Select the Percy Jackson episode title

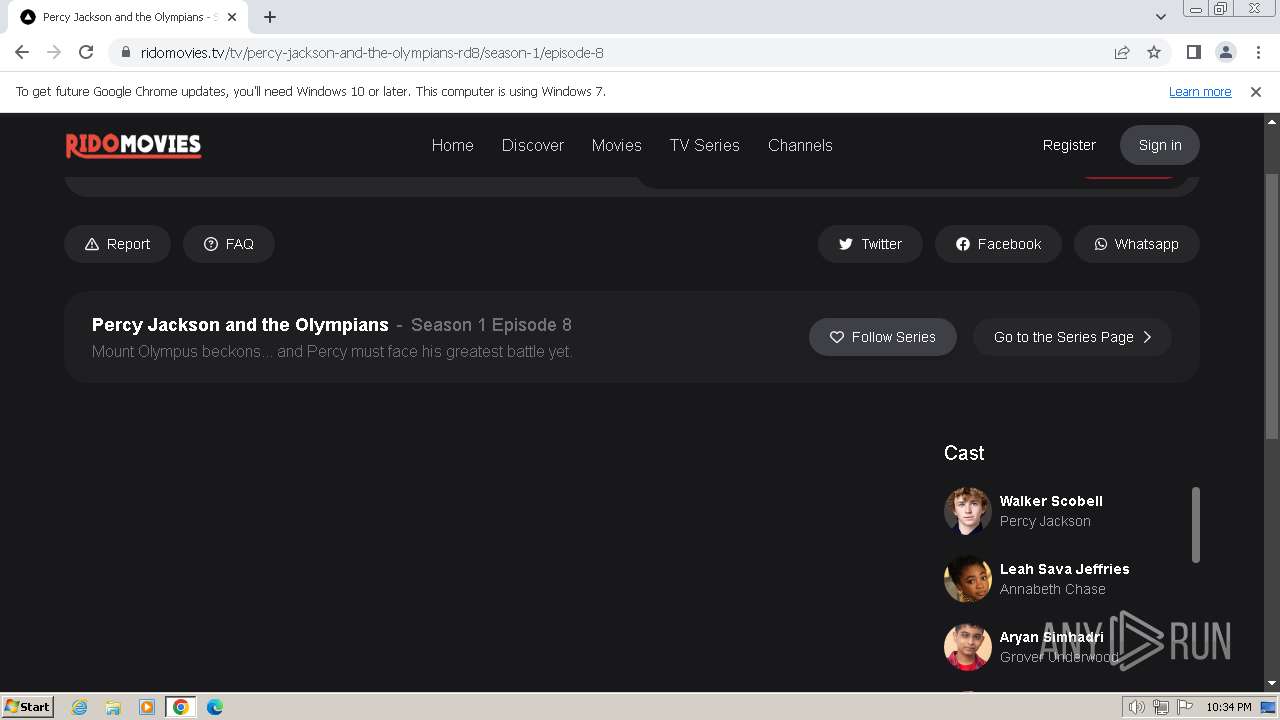[240, 325]
